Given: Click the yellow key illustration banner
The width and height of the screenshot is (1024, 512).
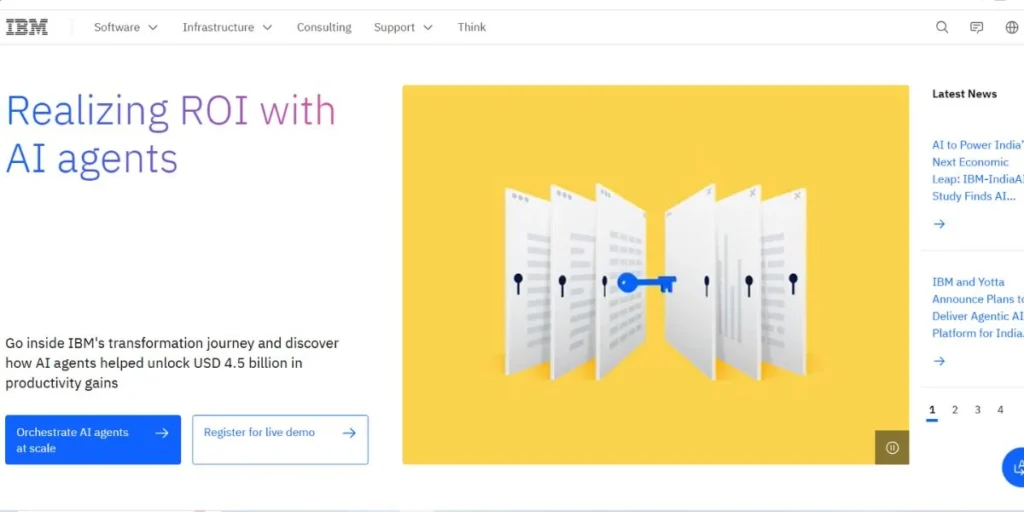Looking at the screenshot, I should click(656, 274).
